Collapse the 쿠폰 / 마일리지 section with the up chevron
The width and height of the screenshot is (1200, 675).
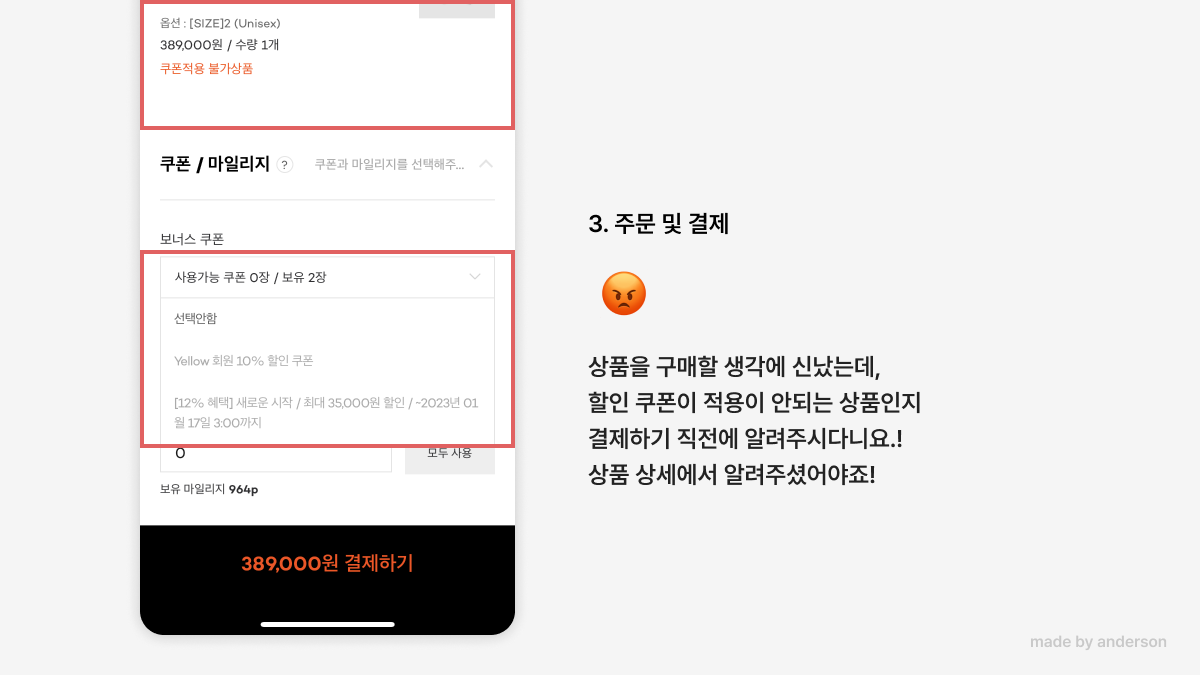[x=486, y=164]
